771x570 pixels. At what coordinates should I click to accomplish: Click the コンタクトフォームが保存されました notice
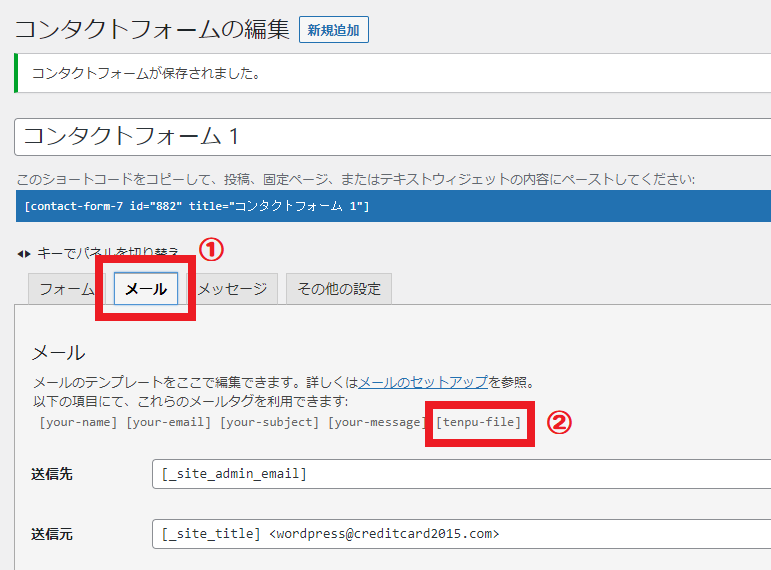(147, 73)
